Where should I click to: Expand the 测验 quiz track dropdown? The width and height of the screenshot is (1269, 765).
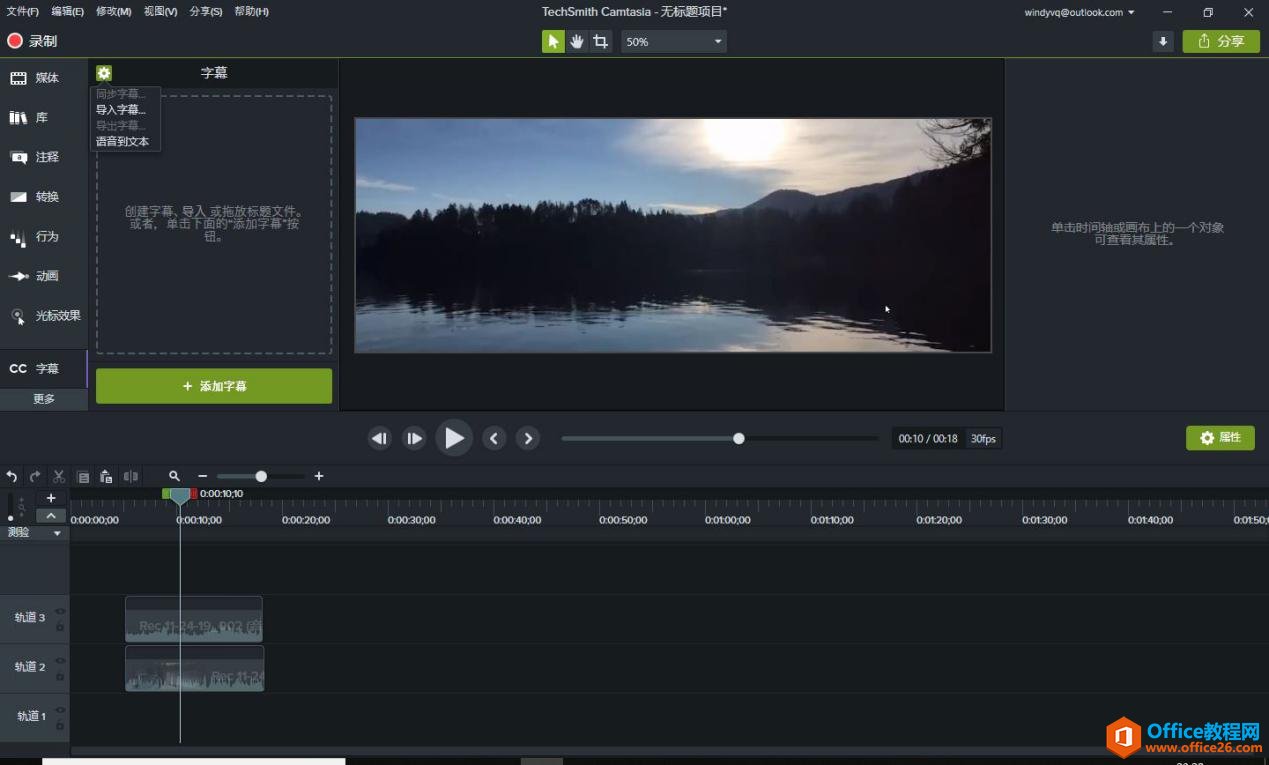pyautogui.click(x=57, y=533)
